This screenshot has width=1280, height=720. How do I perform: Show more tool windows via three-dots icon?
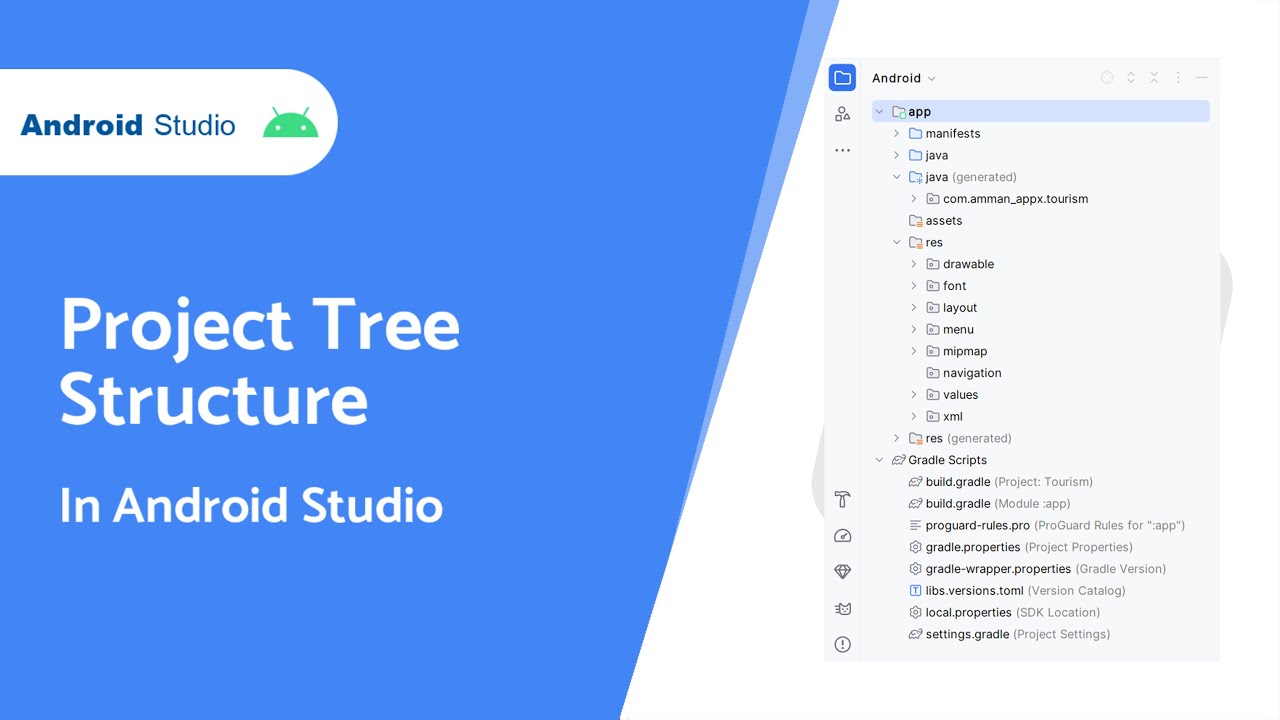pyautogui.click(x=842, y=150)
